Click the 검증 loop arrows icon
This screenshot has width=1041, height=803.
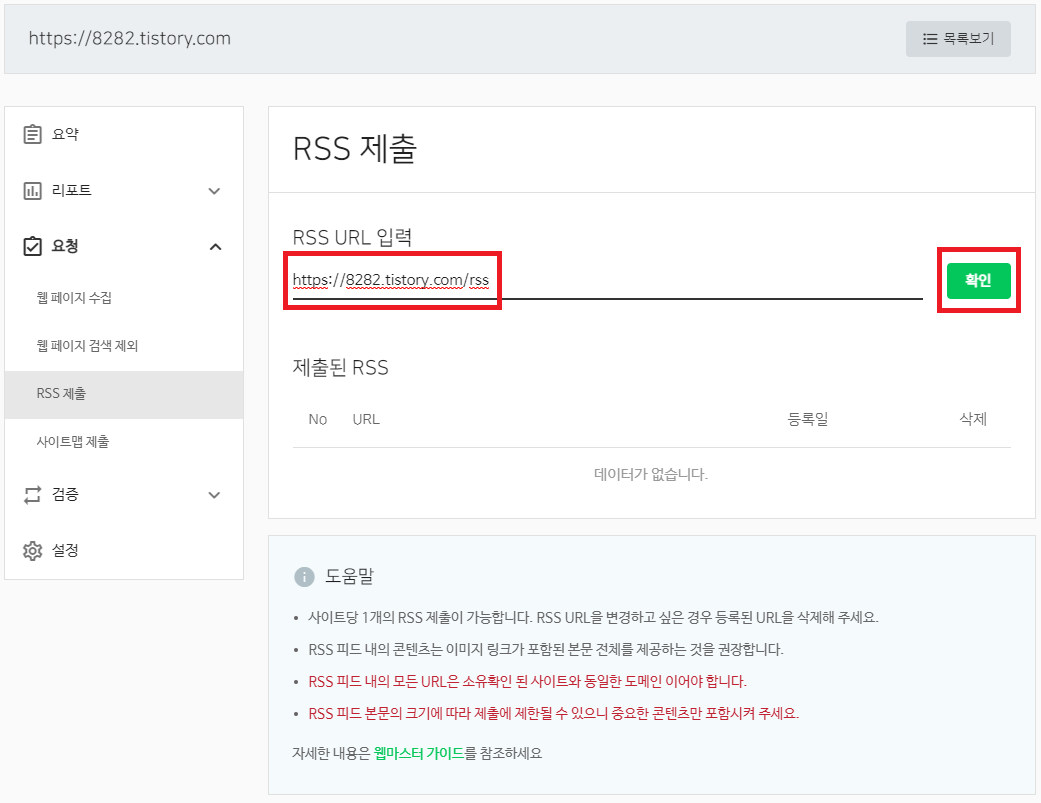32,494
